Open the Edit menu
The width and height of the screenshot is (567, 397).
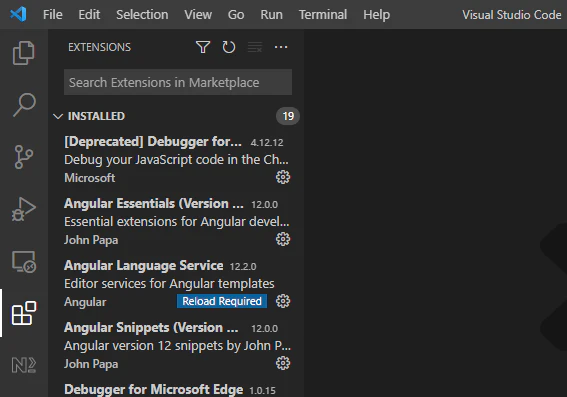click(89, 15)
